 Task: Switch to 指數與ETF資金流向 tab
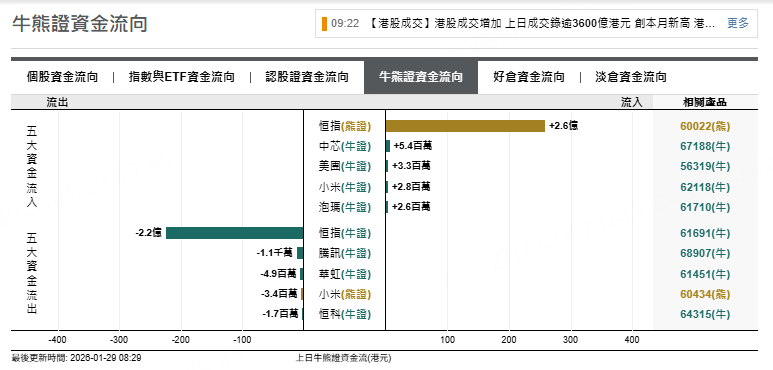pyautogui.click(x=181, y=77)
